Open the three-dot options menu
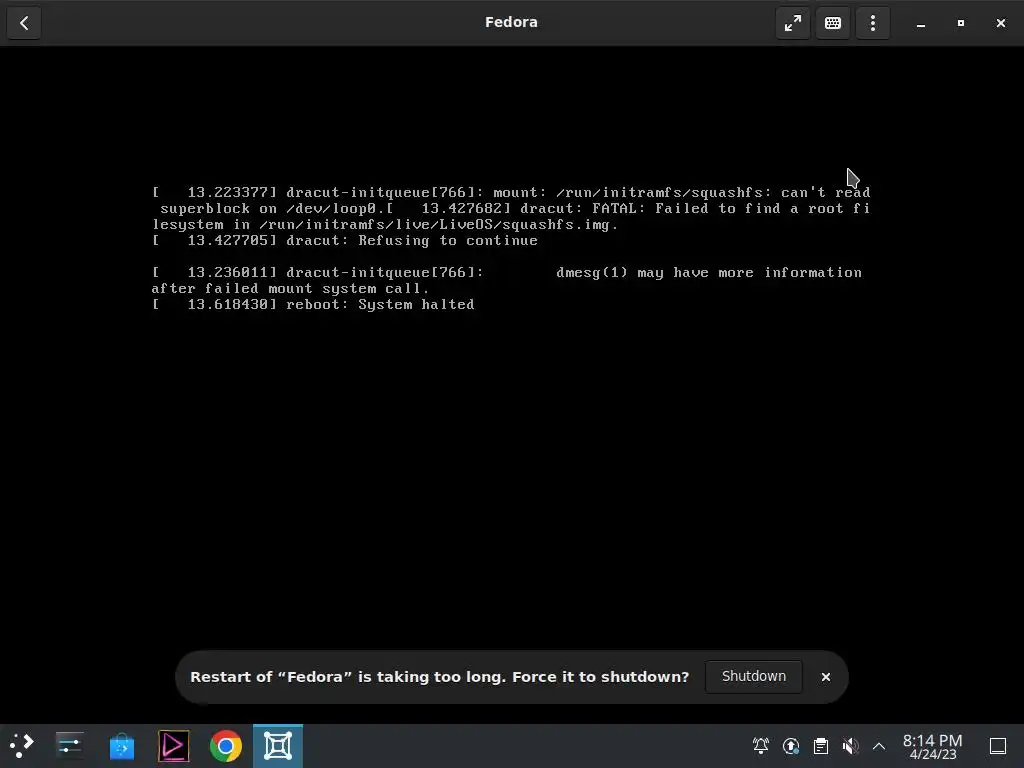This screenshot has height=768, width=1024. pos(872,23)
